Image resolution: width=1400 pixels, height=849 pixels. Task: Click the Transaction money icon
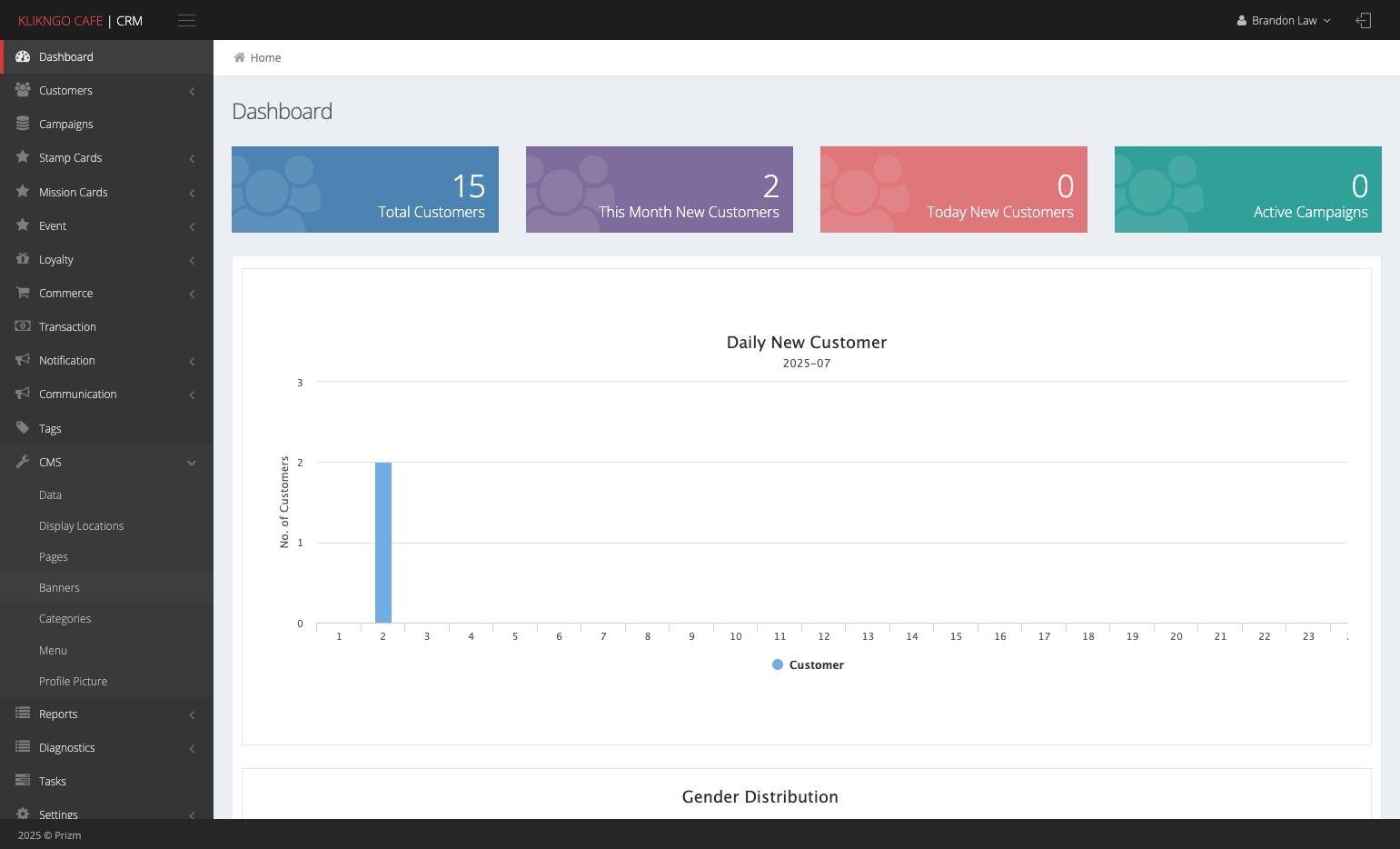[23, 326]
